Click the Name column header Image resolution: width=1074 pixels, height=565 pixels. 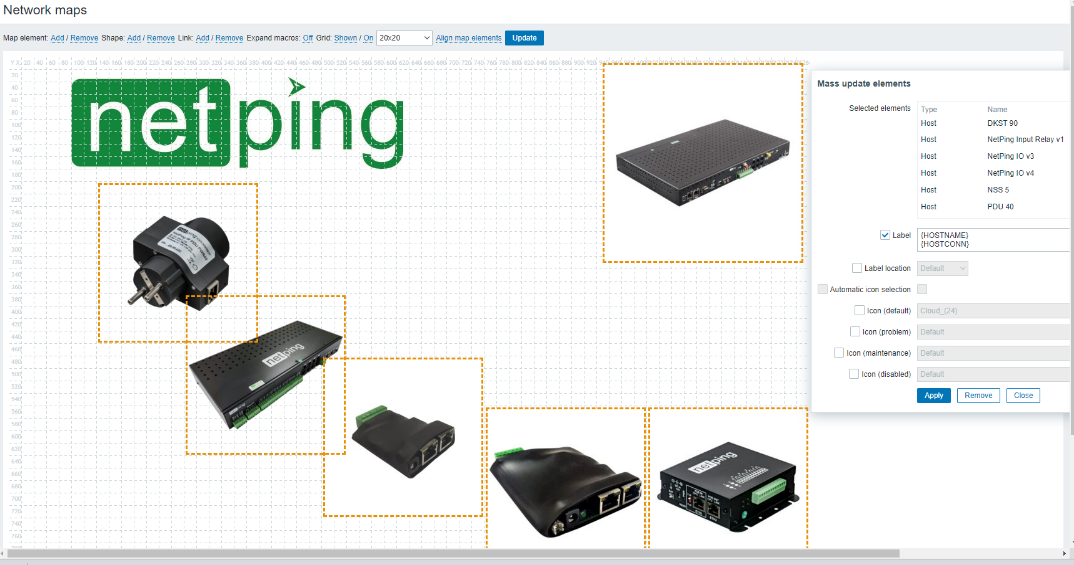(997, 110)
